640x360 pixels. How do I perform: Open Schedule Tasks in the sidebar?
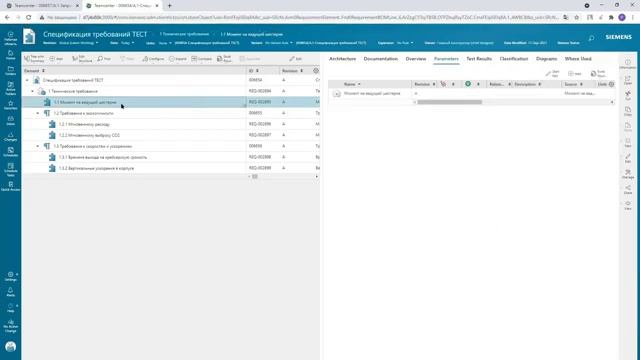[11, 169]
